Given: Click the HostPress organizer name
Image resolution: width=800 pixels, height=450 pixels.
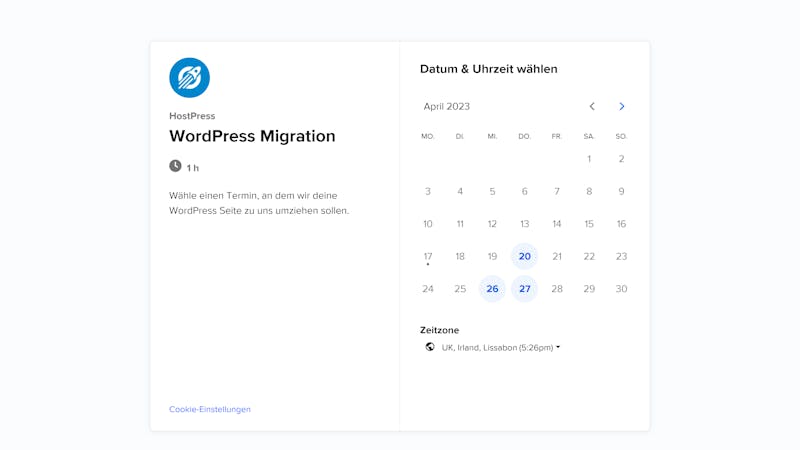Looking at the screenshot, I should 192,116.
